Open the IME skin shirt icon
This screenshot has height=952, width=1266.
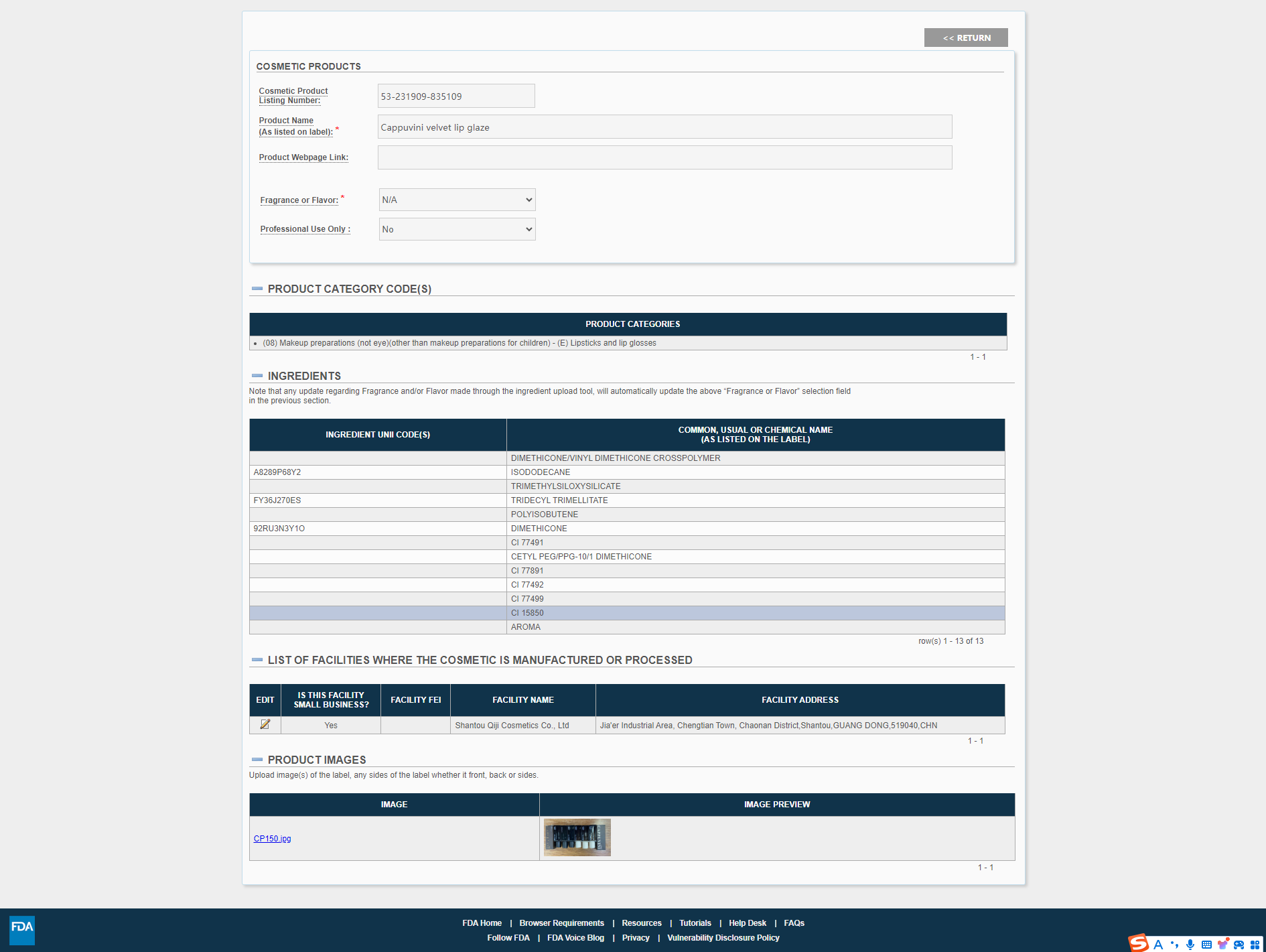pyautogui.click(x=1223, y=944)
